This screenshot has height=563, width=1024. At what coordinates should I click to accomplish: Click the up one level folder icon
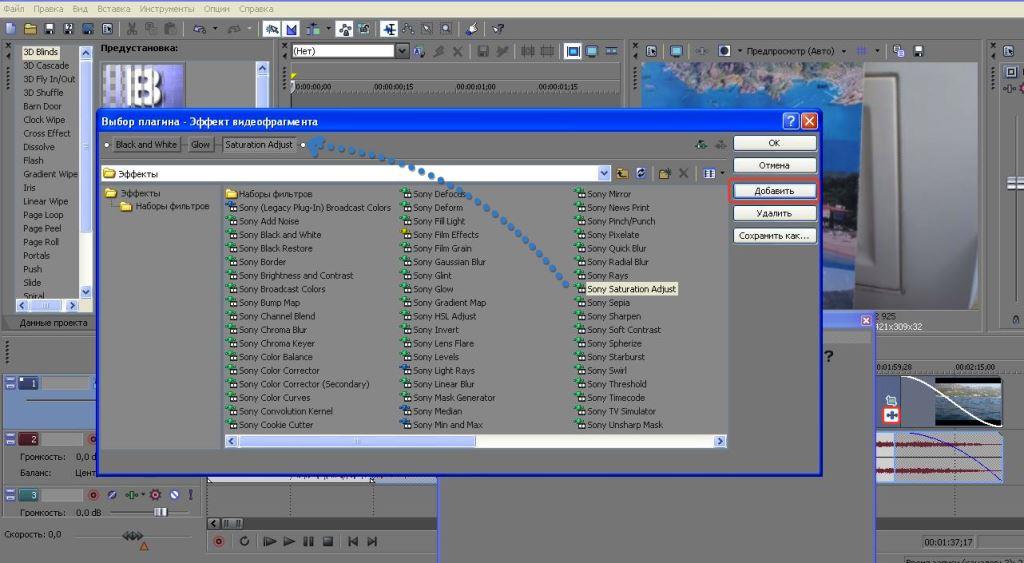(623, 174)
